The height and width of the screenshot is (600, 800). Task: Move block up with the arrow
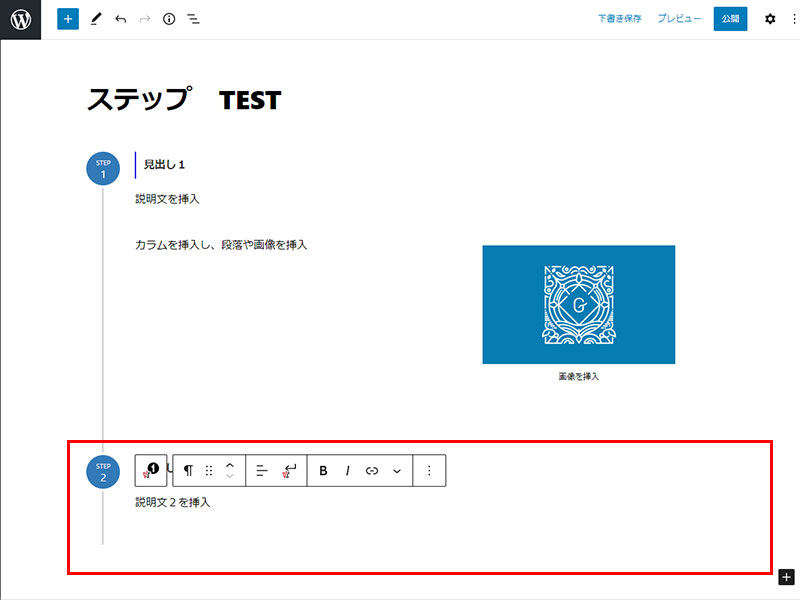(230, 464)
